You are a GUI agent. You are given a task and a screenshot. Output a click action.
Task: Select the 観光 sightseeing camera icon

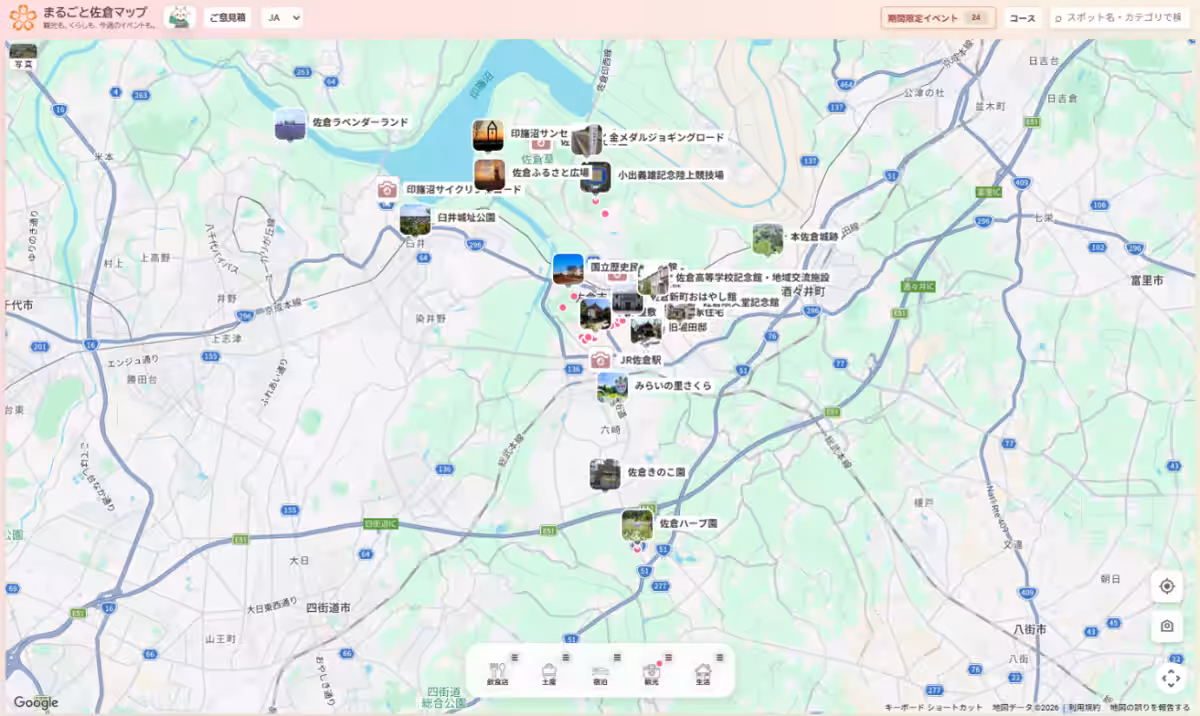click(651, 674)
